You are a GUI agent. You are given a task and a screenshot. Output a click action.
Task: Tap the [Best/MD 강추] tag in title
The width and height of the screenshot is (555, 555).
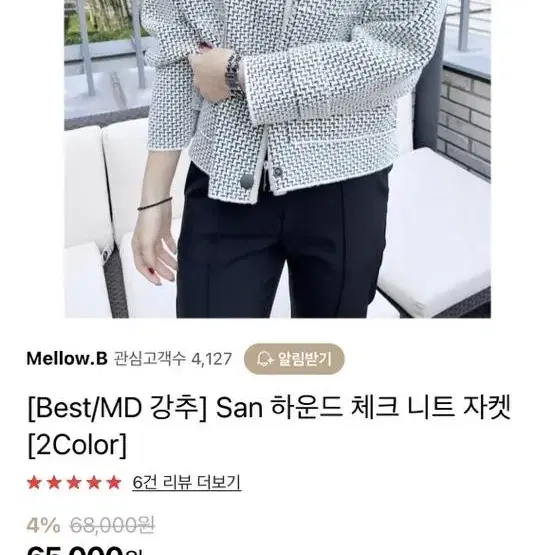point(118,408)
